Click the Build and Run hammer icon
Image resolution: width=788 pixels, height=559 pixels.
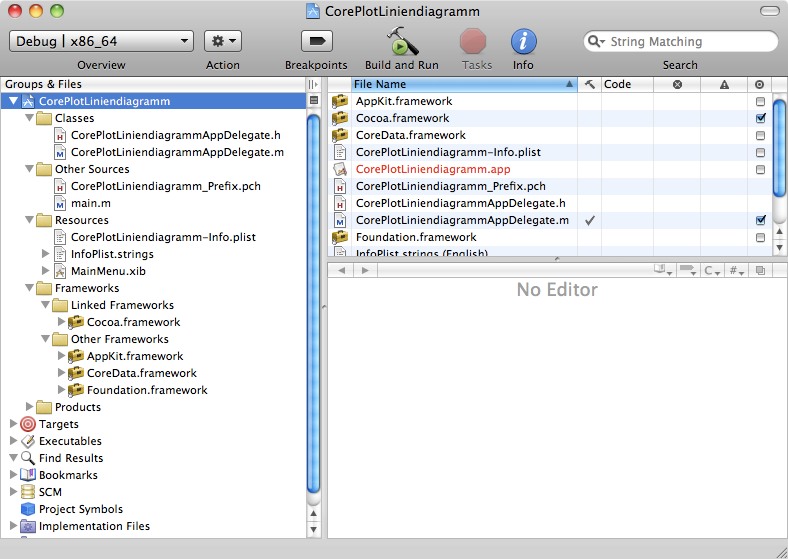coord(401,42)
